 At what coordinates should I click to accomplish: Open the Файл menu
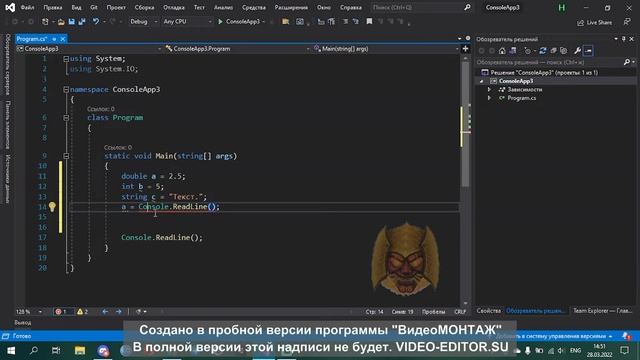point(27,7)
